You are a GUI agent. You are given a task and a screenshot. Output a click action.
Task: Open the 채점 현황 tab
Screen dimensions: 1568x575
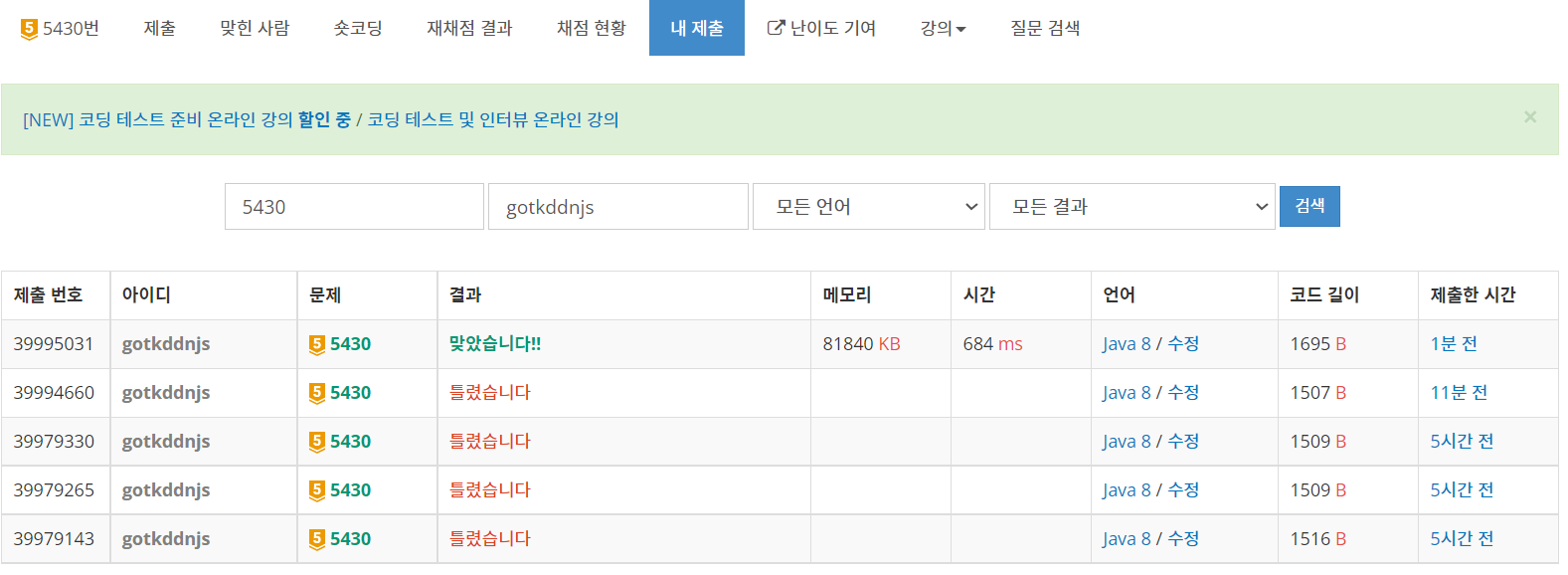[592, 28]
